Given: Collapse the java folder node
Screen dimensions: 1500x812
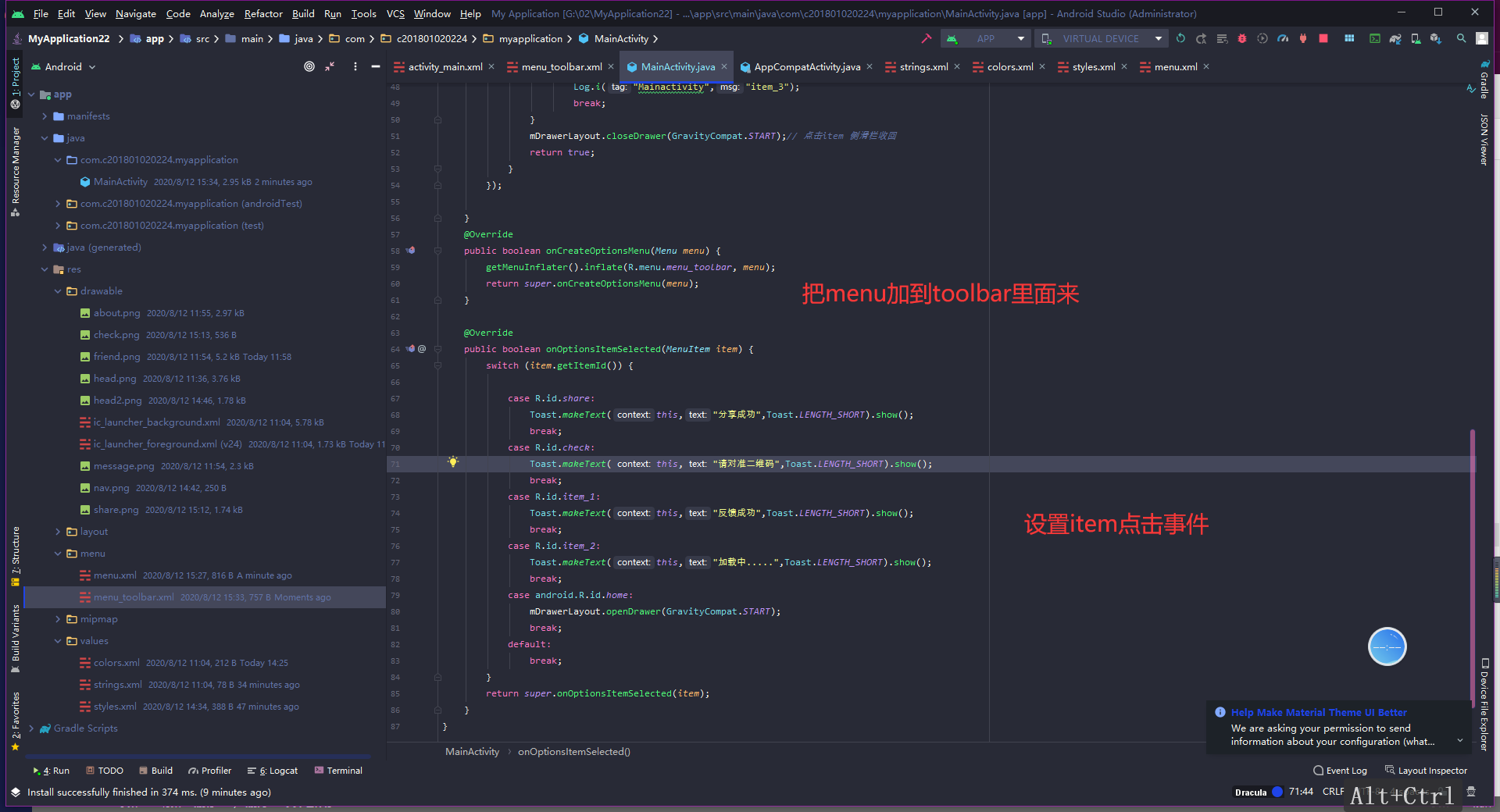Looking at the screenshot, I should 45,138.
